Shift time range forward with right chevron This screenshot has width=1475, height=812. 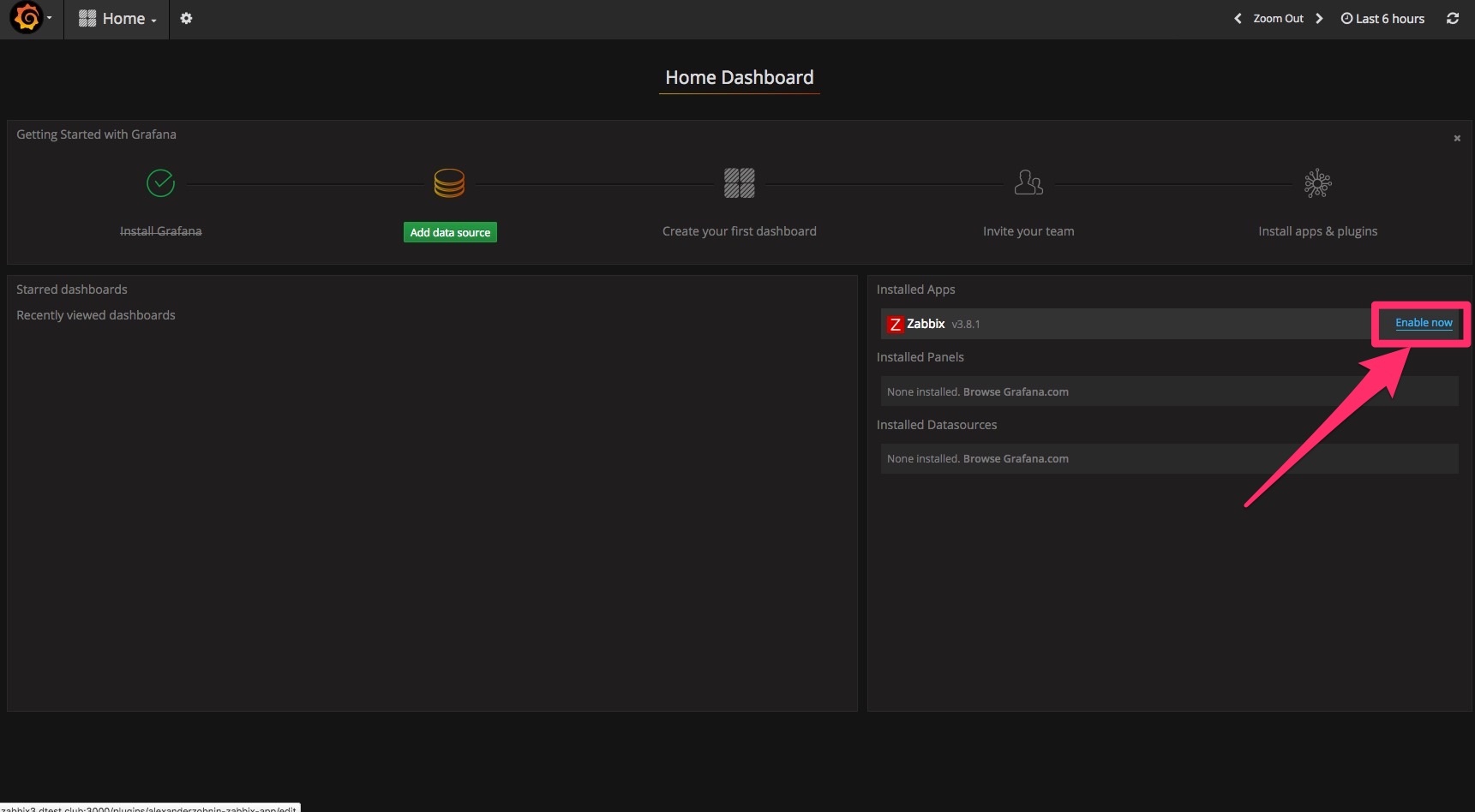(1319, 18)
